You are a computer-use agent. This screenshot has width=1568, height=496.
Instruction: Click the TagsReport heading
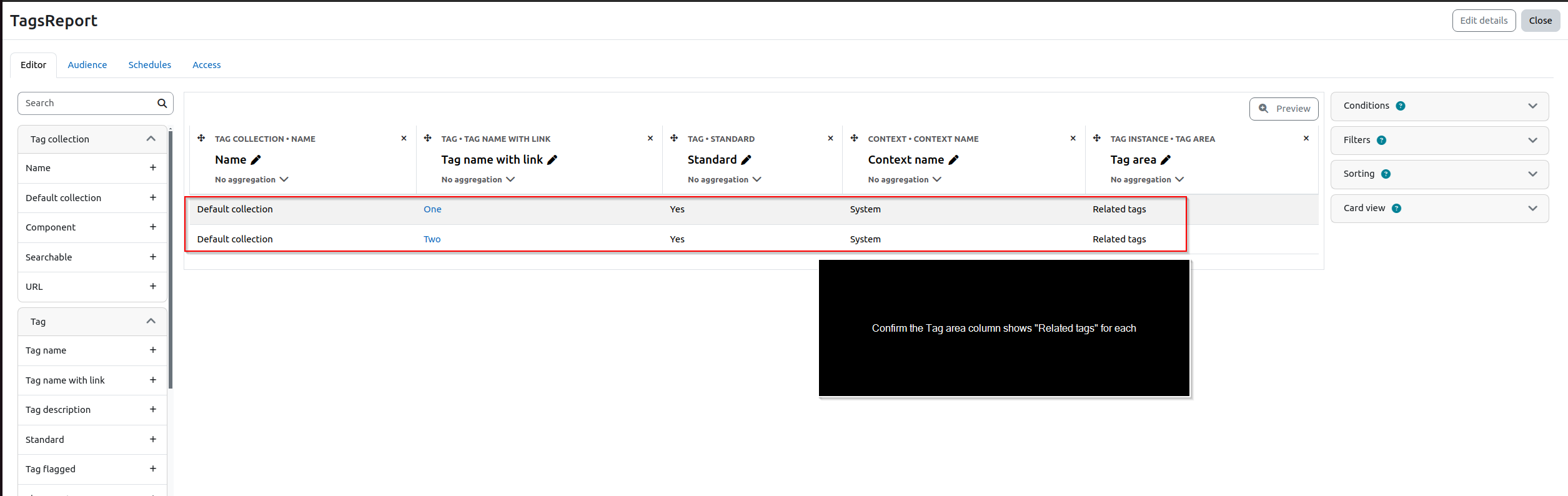[x=54, y=21]
